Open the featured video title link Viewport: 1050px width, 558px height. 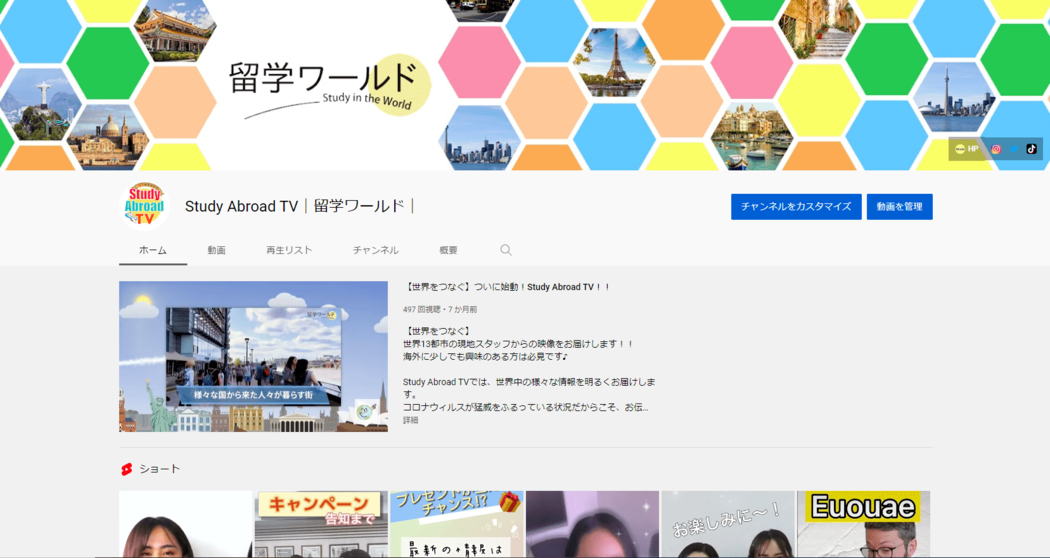(507, 287)
